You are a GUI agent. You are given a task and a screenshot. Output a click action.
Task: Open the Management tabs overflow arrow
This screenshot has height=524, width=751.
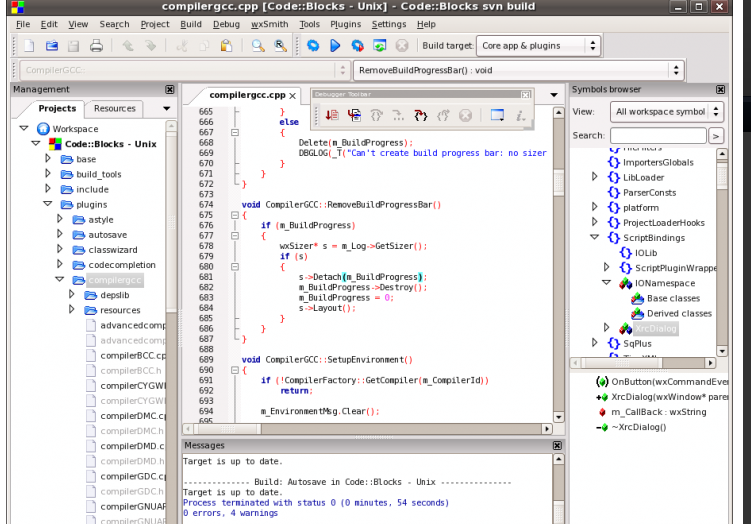tap(167, 109)
